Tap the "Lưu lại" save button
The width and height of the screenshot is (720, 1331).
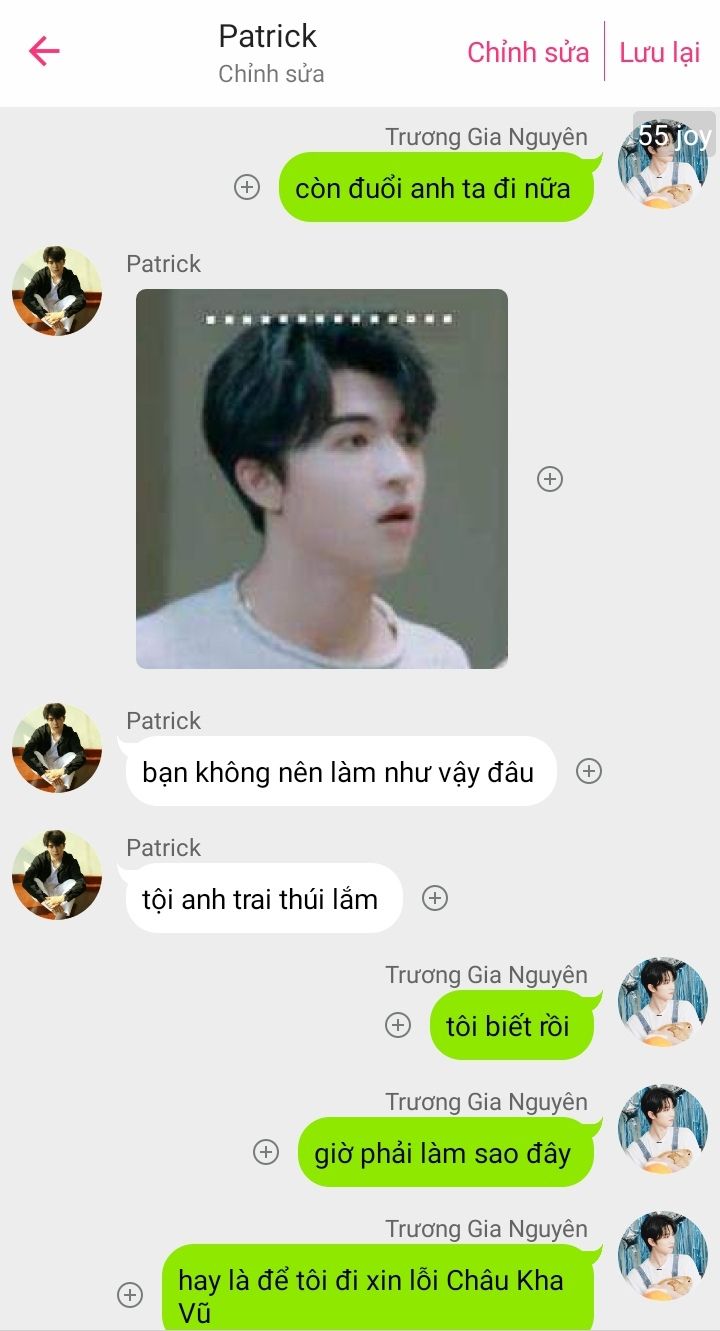(x=660, y=52)
